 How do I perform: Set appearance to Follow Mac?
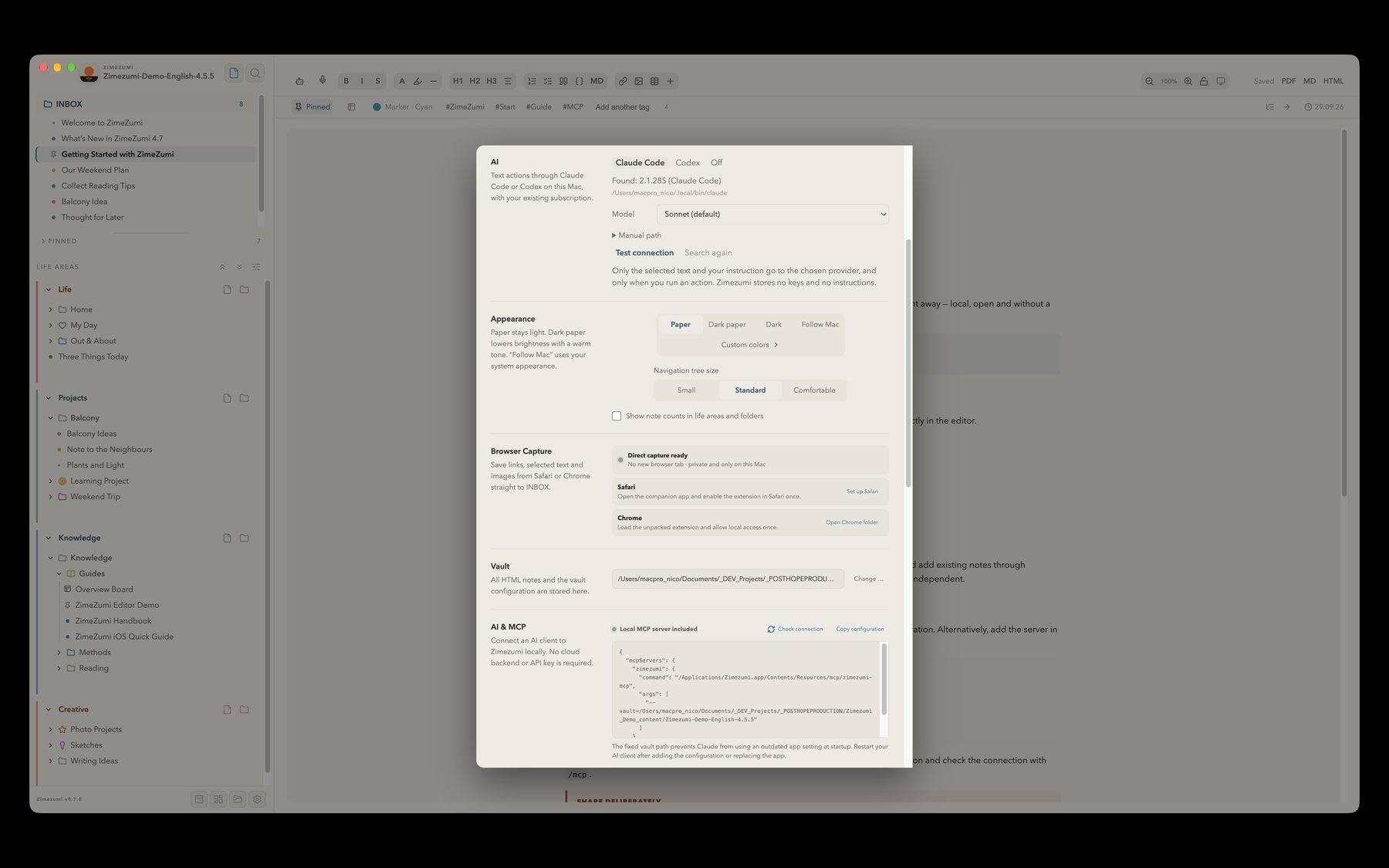tap(820, 325)
